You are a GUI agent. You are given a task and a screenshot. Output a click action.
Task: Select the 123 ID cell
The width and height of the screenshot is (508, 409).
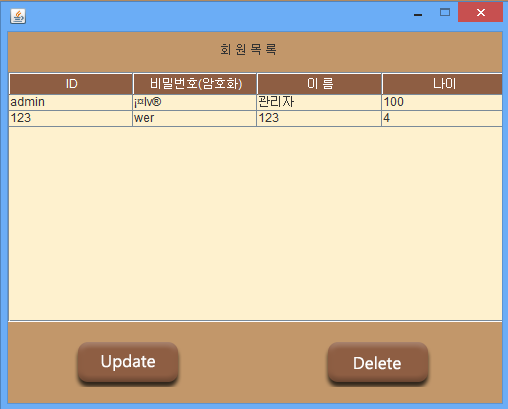click(71, 118)
